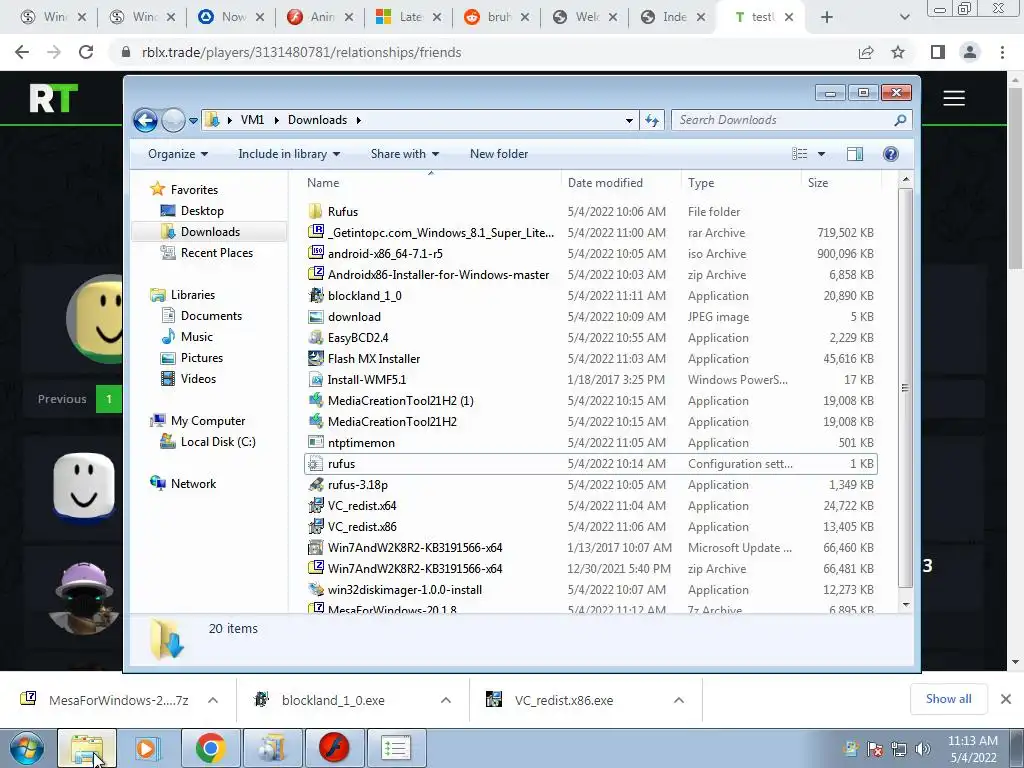Toggle the preview pane button
The height and width of the screenshot is (768, 1024).
click(855, 154)
